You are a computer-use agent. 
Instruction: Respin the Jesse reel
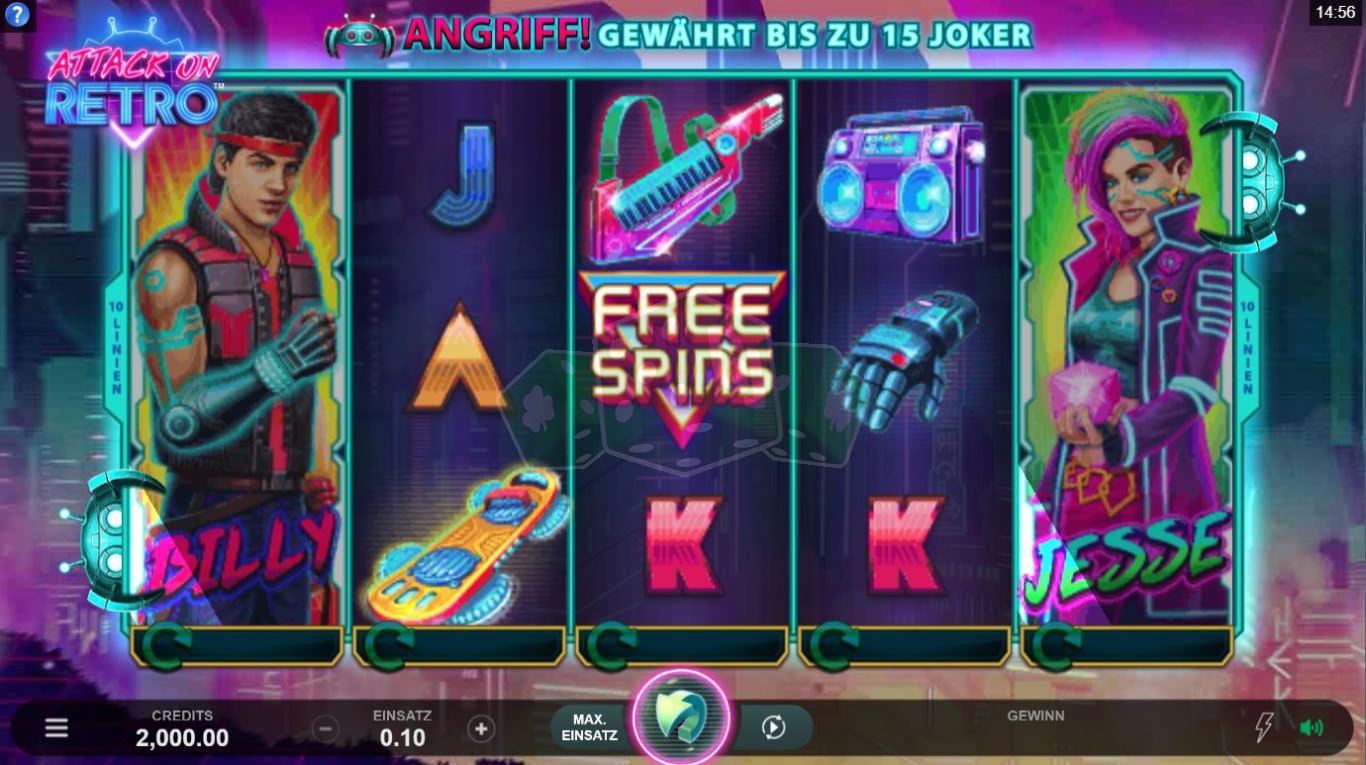1128,646
